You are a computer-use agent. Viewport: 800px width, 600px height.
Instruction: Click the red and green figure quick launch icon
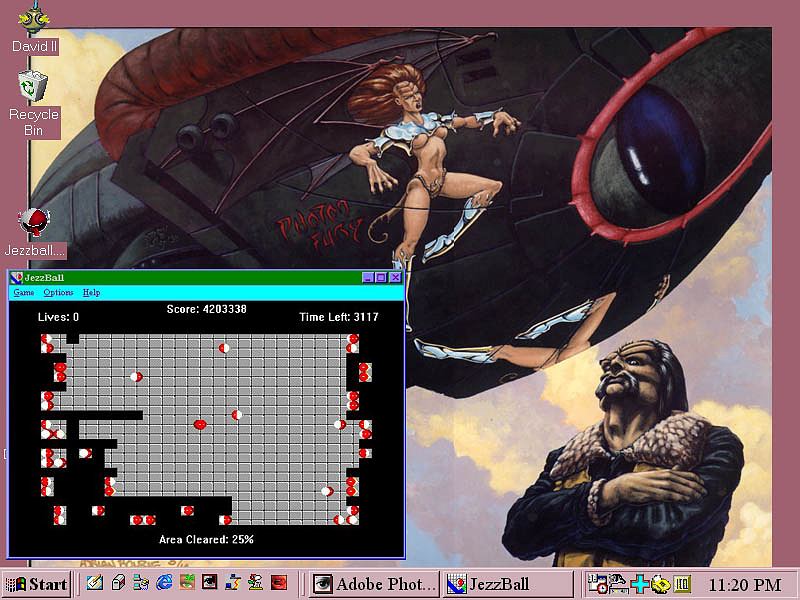point(256,583)
